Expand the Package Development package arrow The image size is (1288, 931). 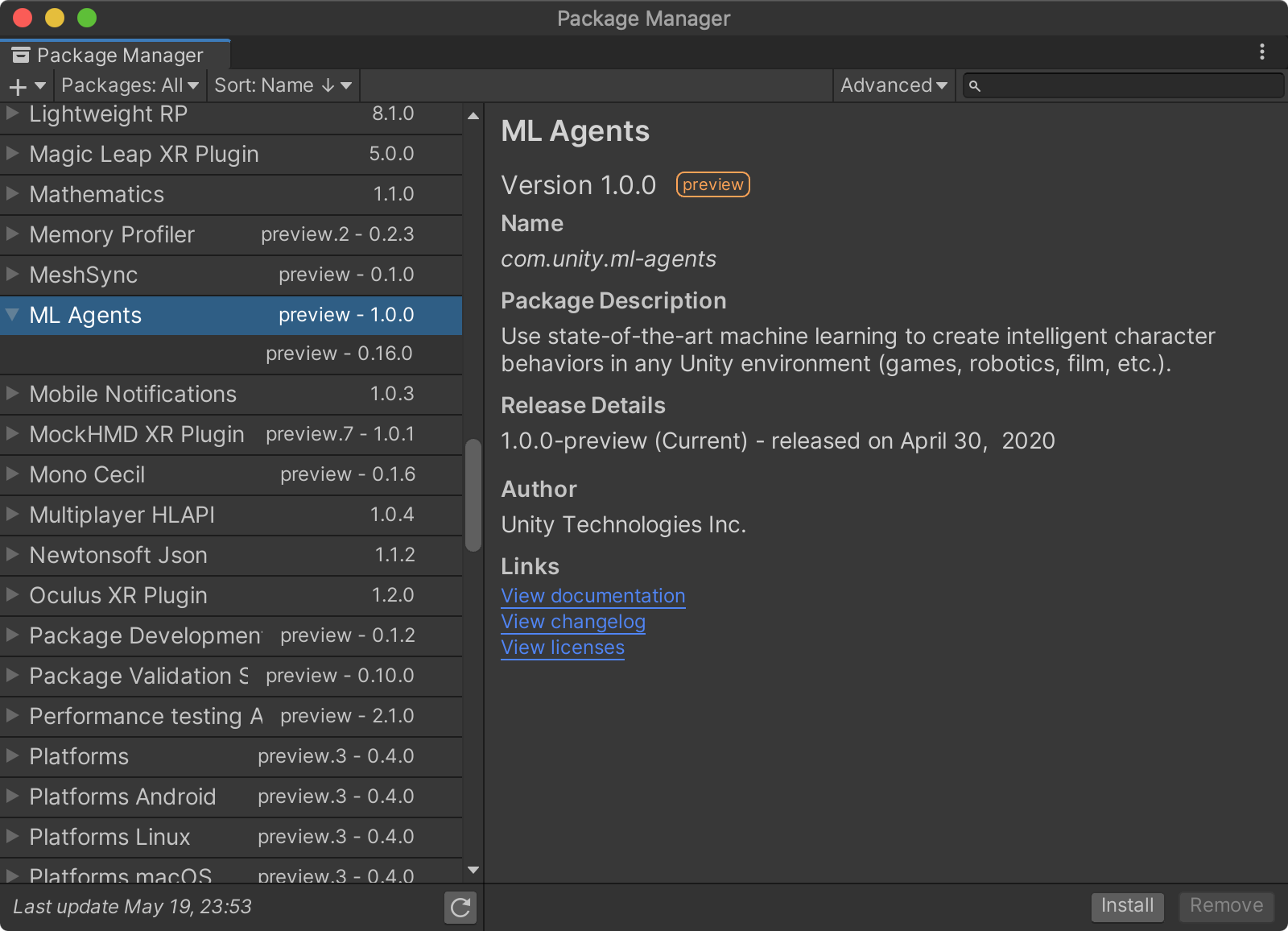tap(12, 635)
